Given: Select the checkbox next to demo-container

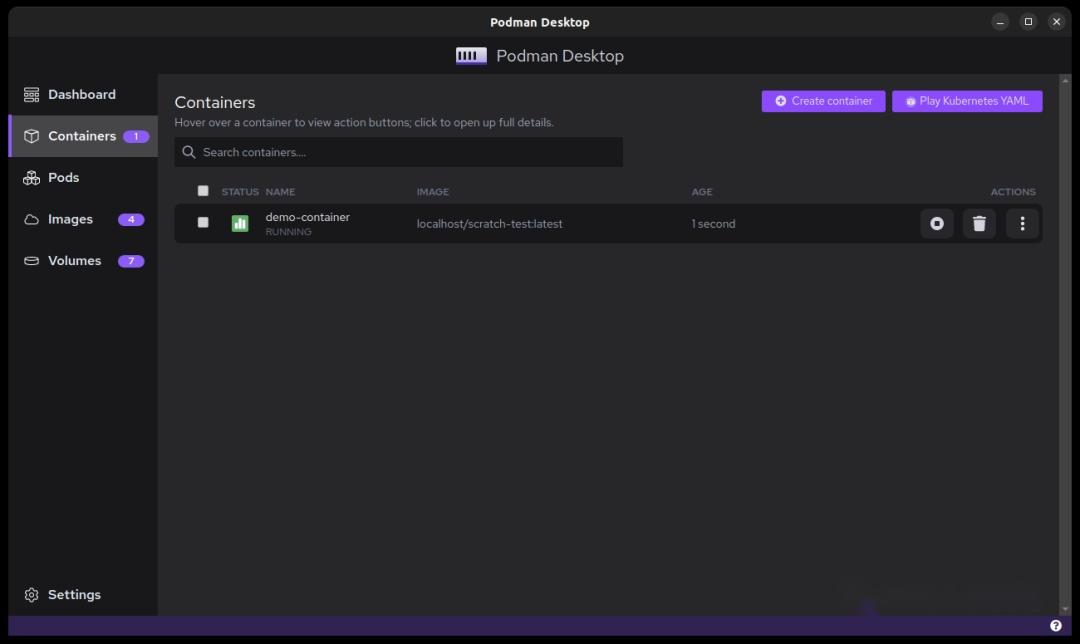Looking at the screenshot, I should click(203, 223).
